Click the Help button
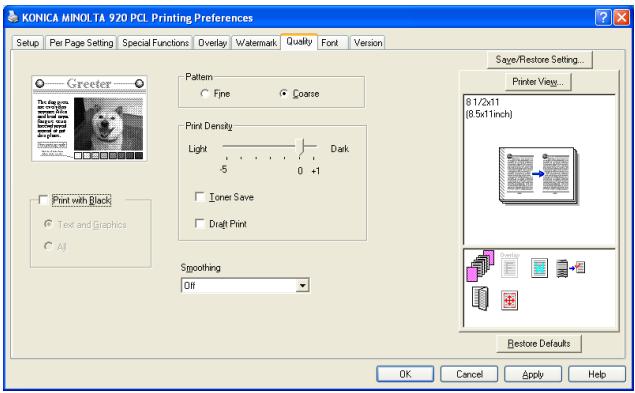Screen dimensions: 635x393 [597, 374]
